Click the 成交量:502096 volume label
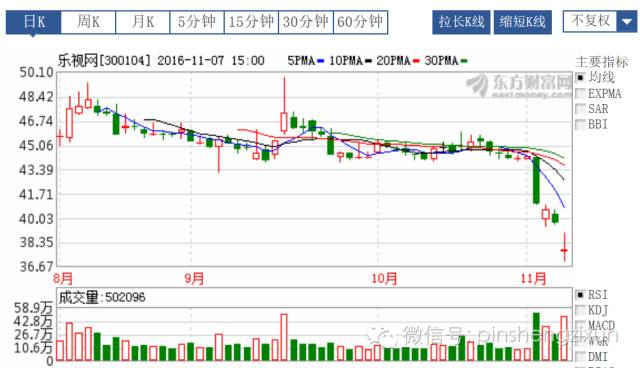Image resolution: width=640 pixels, height=368 pixels. coord(102,297)
